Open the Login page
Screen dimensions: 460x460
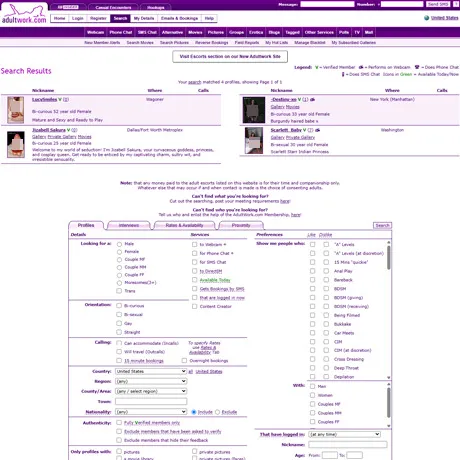(78, 18)
